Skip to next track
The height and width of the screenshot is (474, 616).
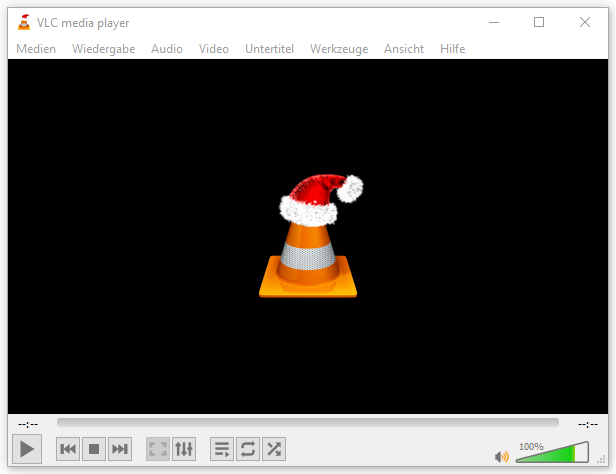(120, 449)
